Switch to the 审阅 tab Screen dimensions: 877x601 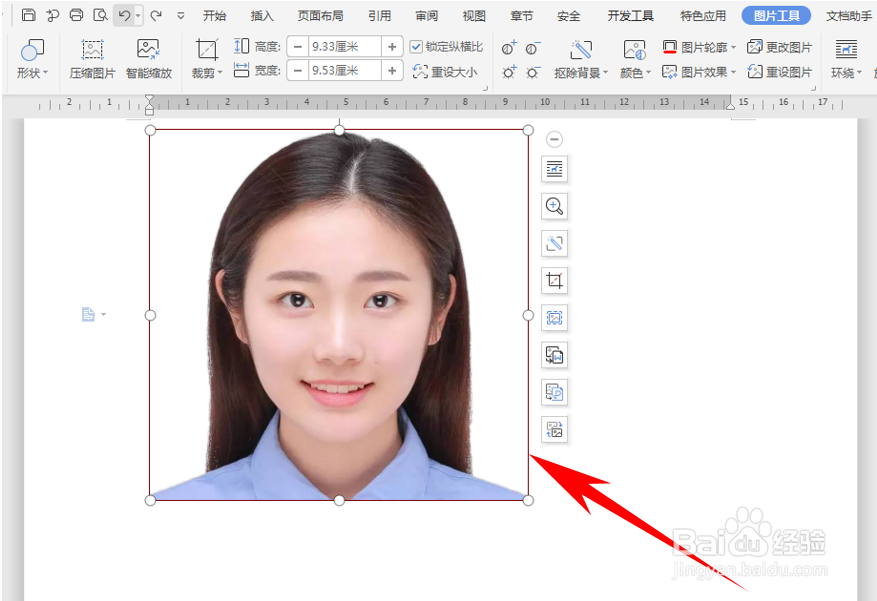coord(427,16)
